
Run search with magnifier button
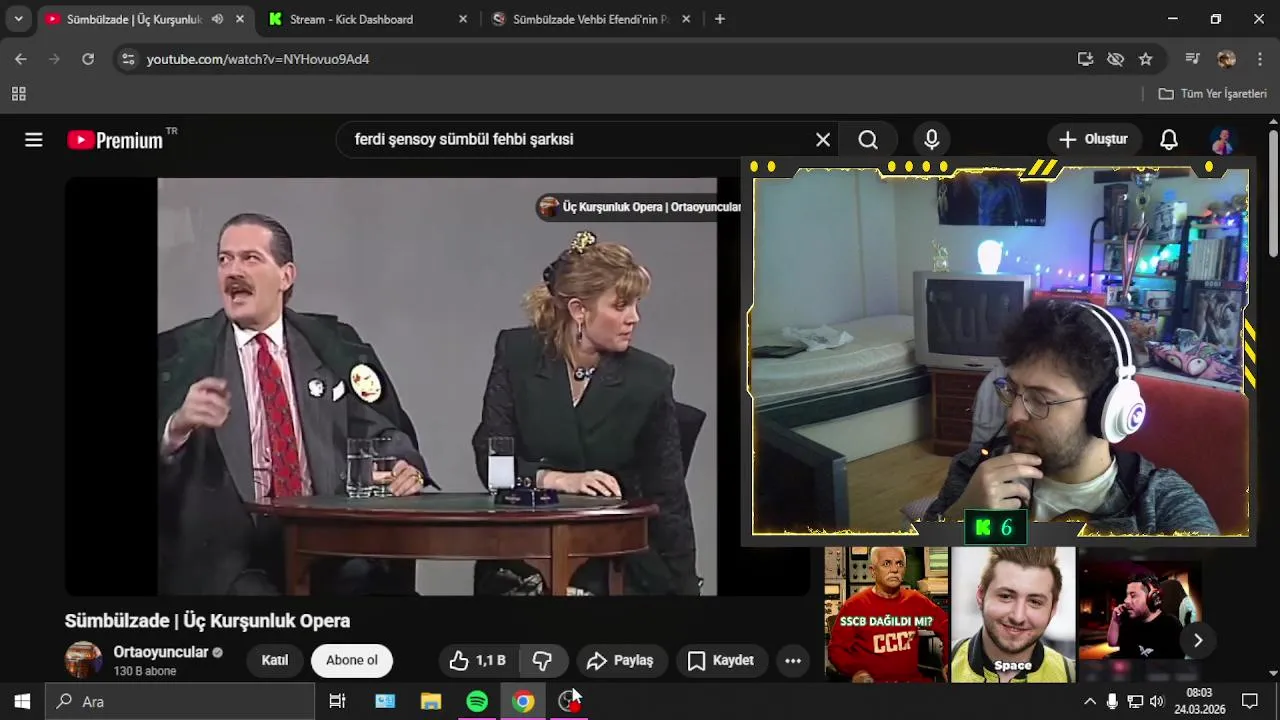coord(868,140)
